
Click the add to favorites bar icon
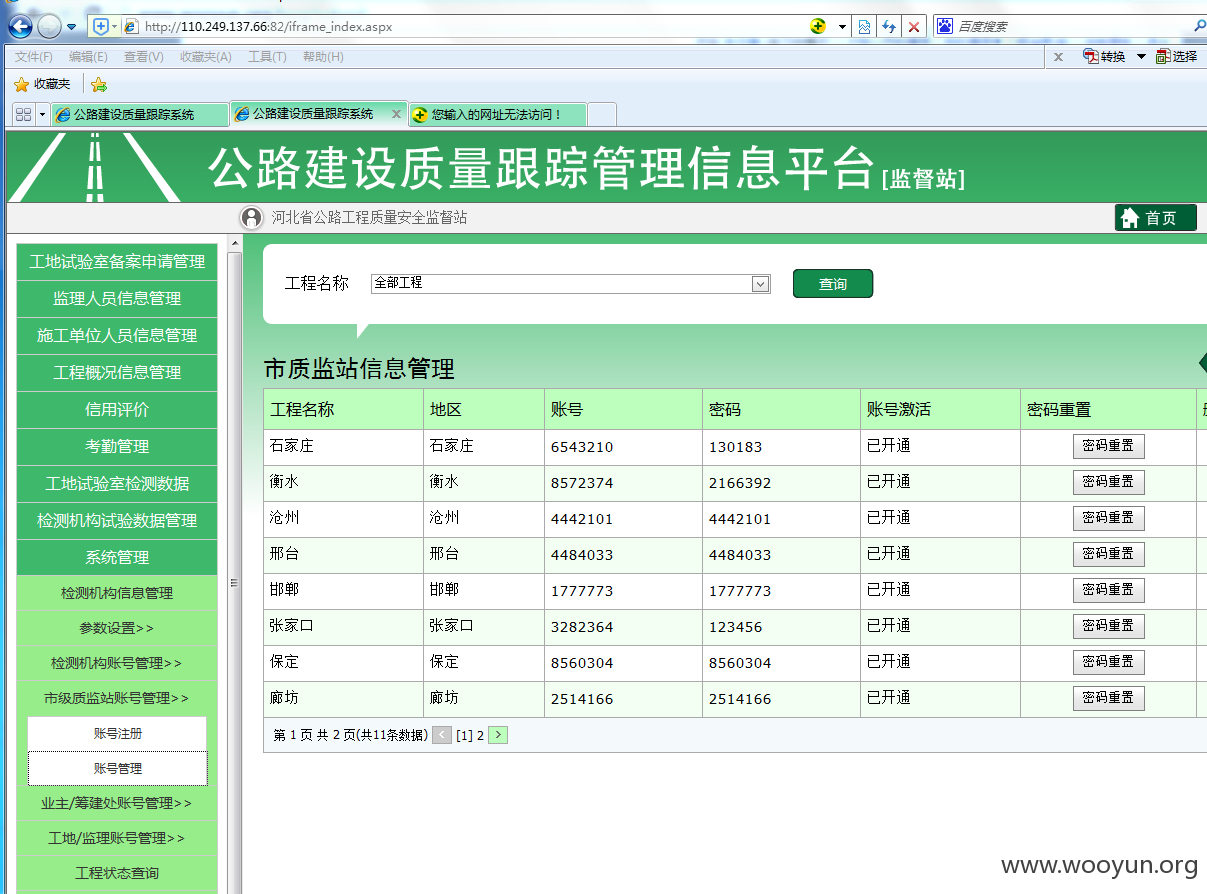click(98, 85)
